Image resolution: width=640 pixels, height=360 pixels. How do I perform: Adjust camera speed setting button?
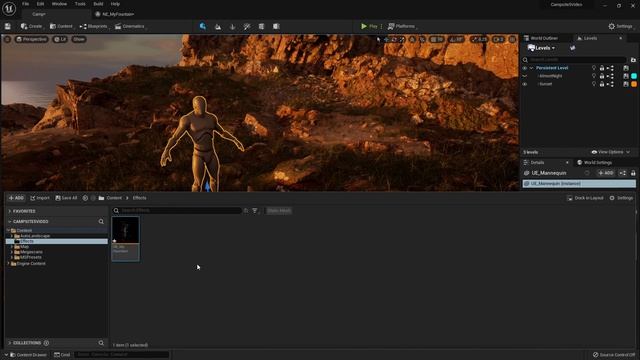pos(498,40)
